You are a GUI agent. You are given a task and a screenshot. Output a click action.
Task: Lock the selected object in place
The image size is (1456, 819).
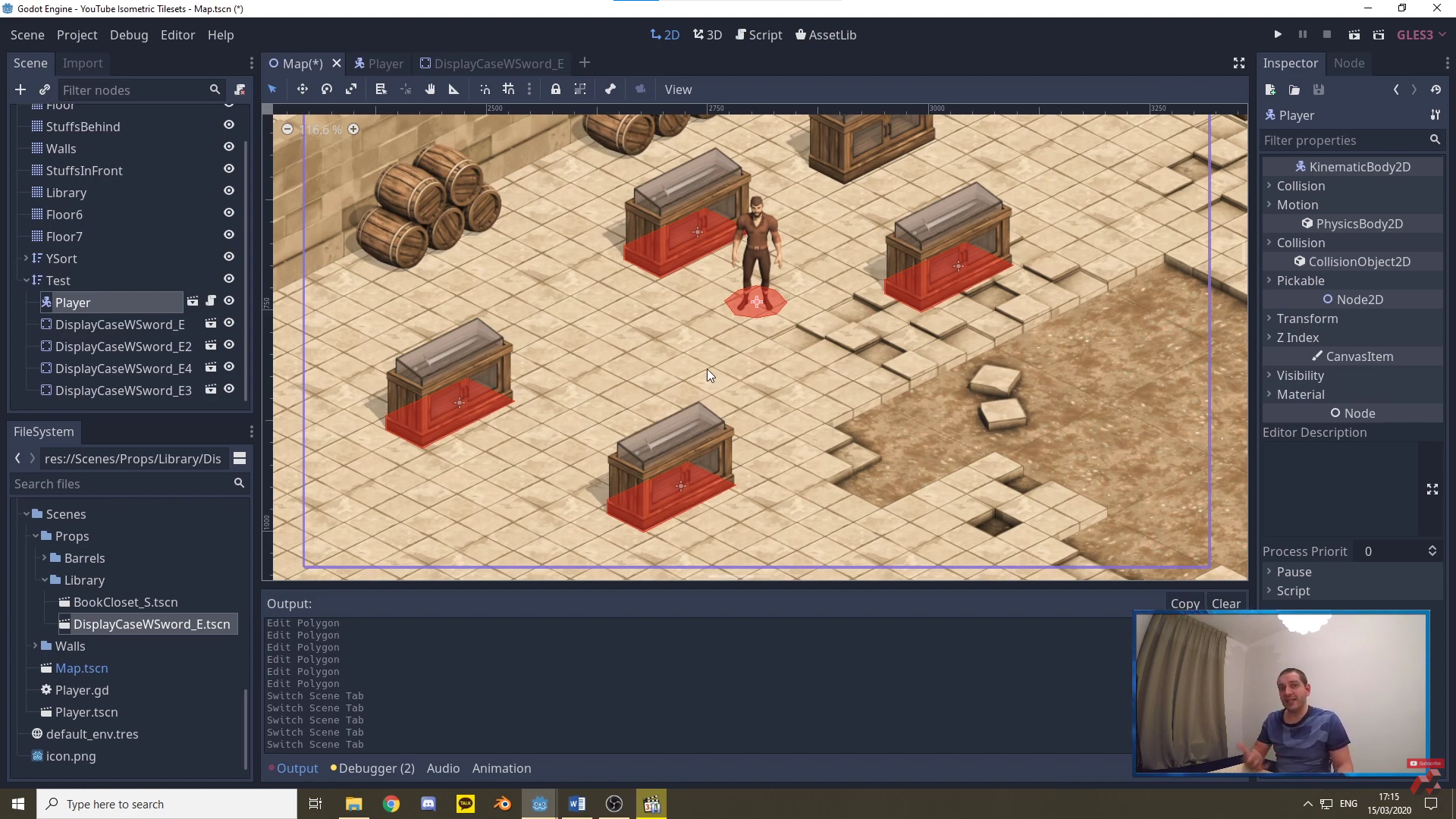click(x=556, y=89)
